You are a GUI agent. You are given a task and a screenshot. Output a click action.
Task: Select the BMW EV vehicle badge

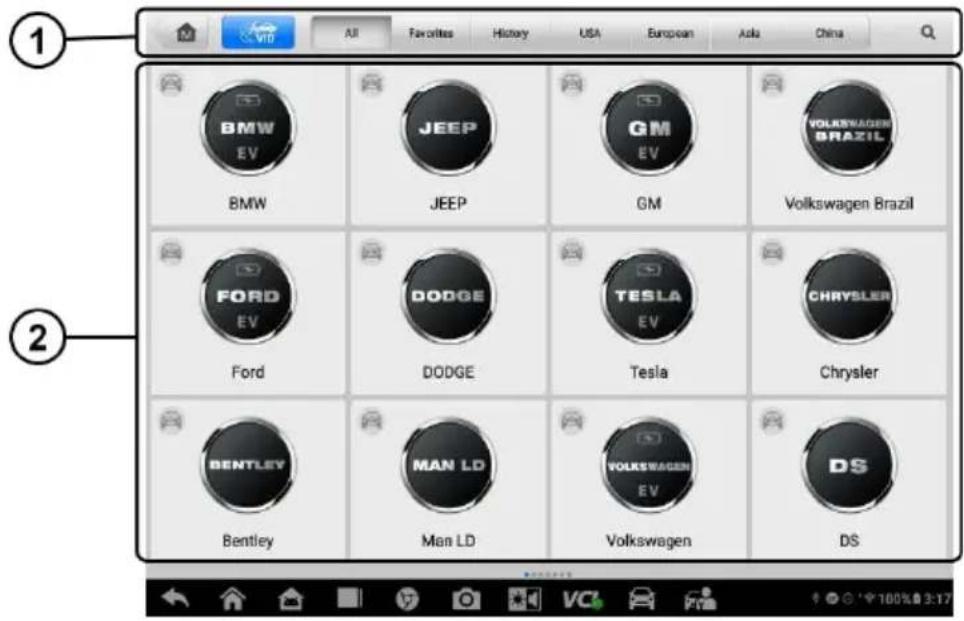point(248,128)
